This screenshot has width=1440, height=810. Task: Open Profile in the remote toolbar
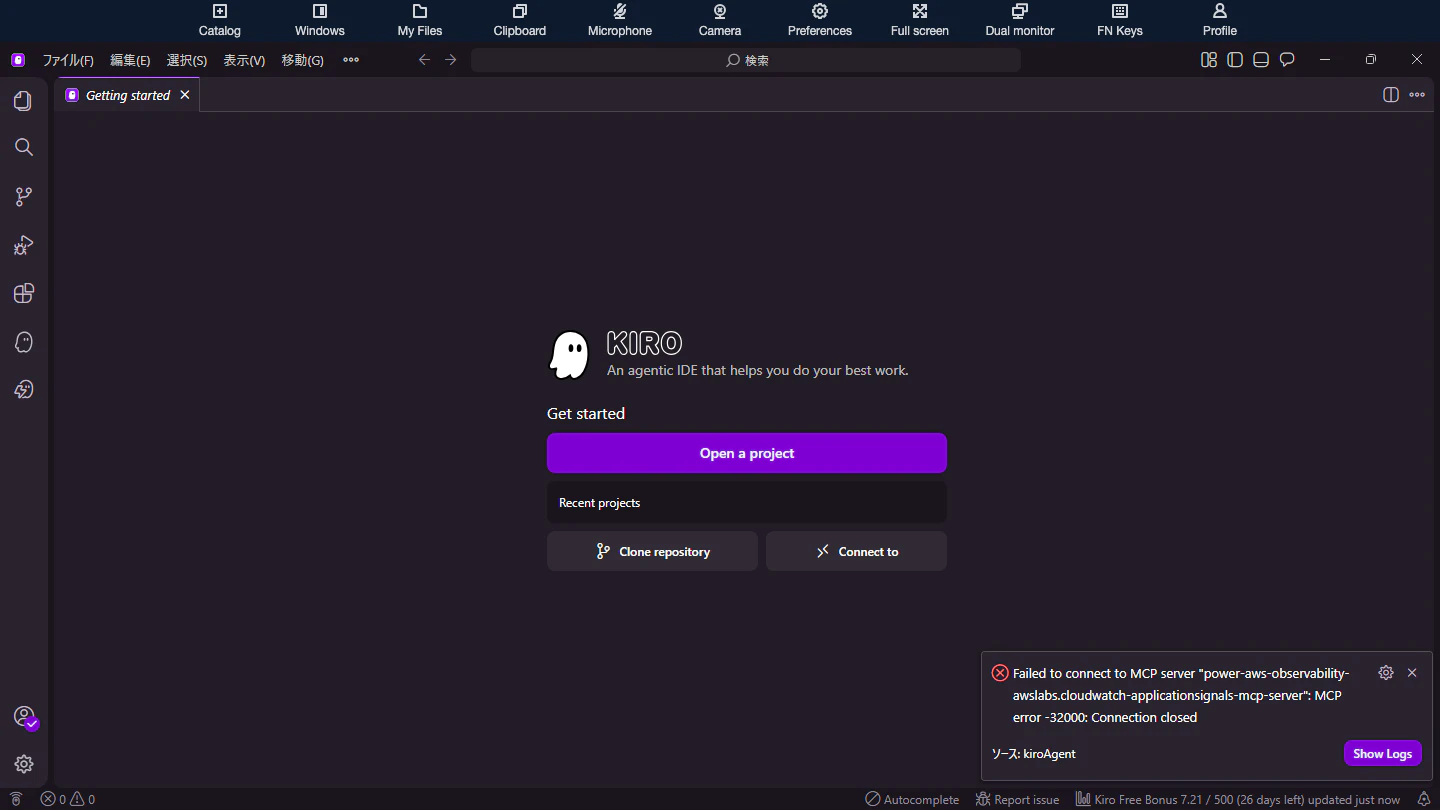point(1220,20)
